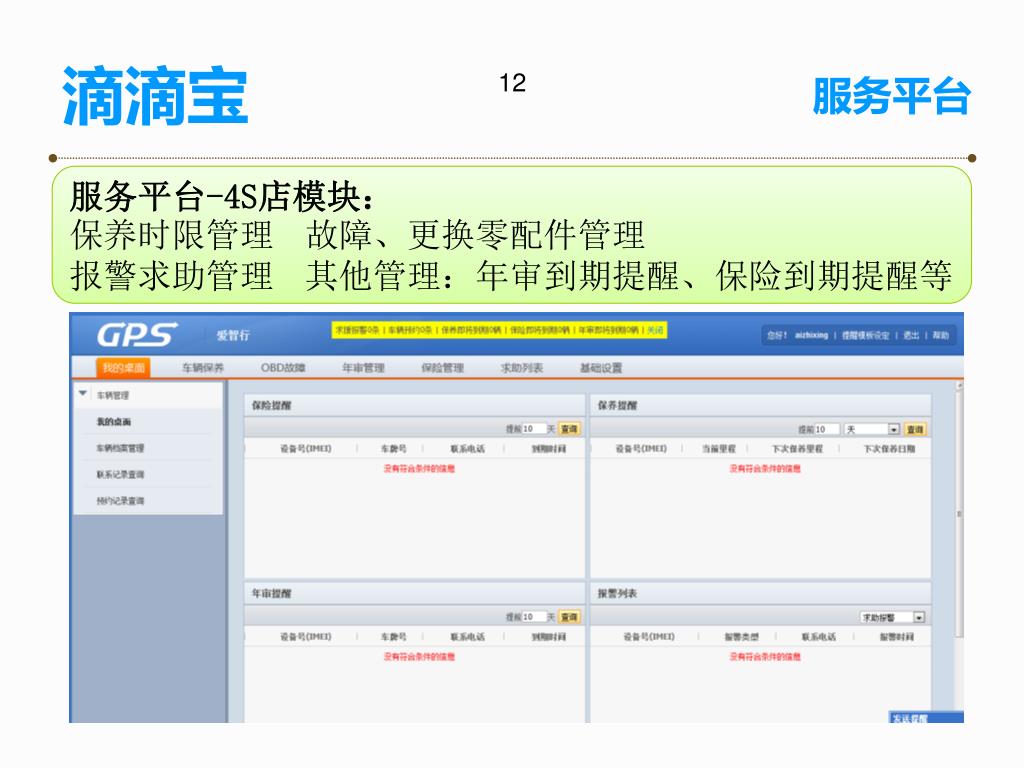Viewport: 1024px width, 768px height.
Task: Select 我的桌面 in the sidebar
Action: [114, 422]
